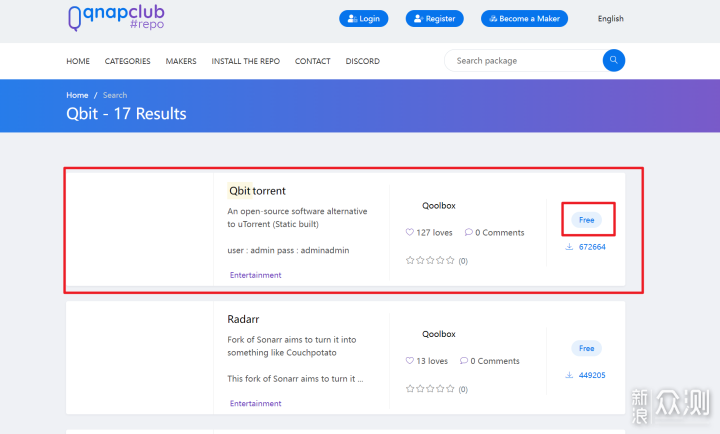Click star rating row on Radarr card
Screen dimensions: 720x434
(430, 389)
